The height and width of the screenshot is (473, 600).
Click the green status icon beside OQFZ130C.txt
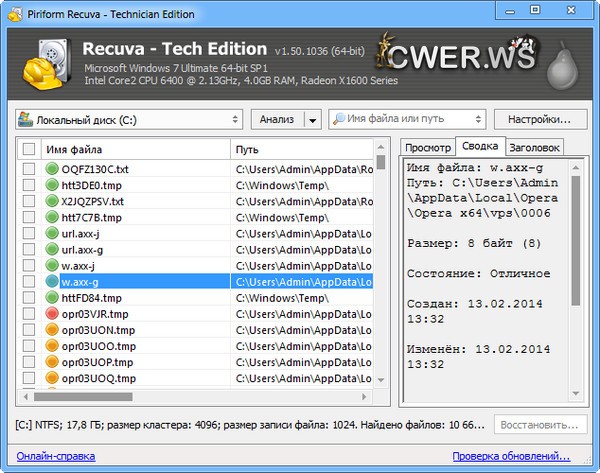click(54, 169)
